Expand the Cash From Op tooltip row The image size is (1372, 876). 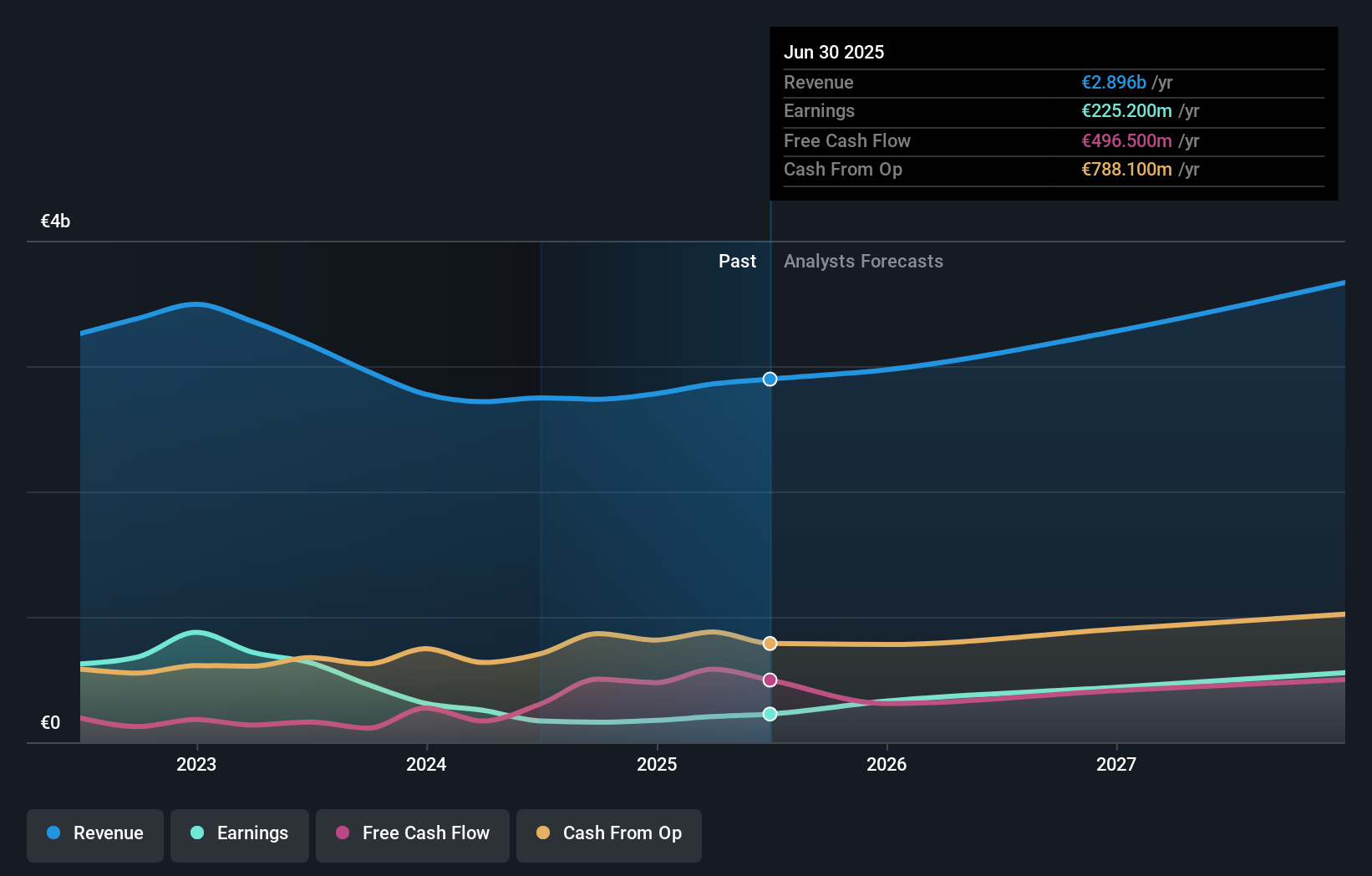coord(843,169)
